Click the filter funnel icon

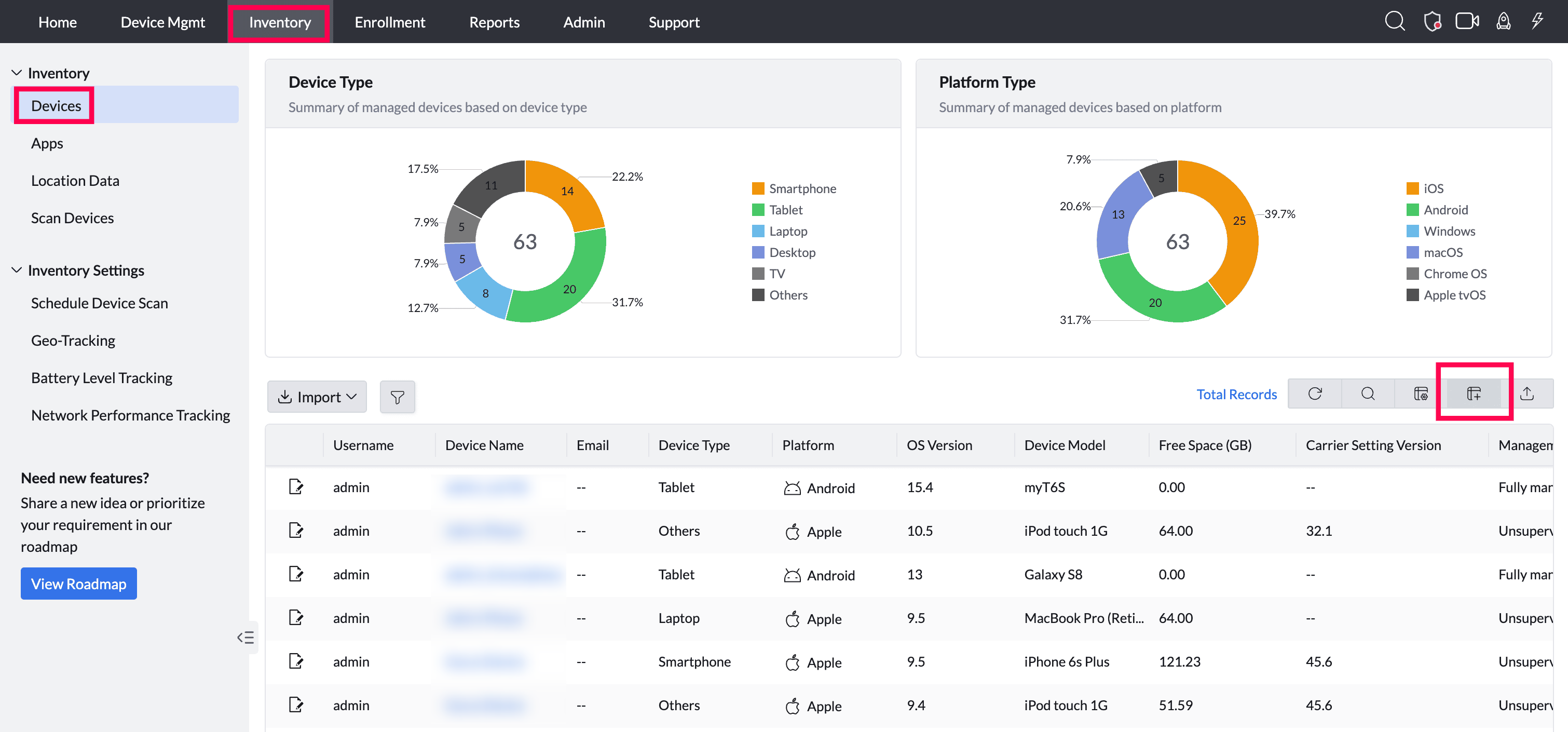[x=398, y=397]
